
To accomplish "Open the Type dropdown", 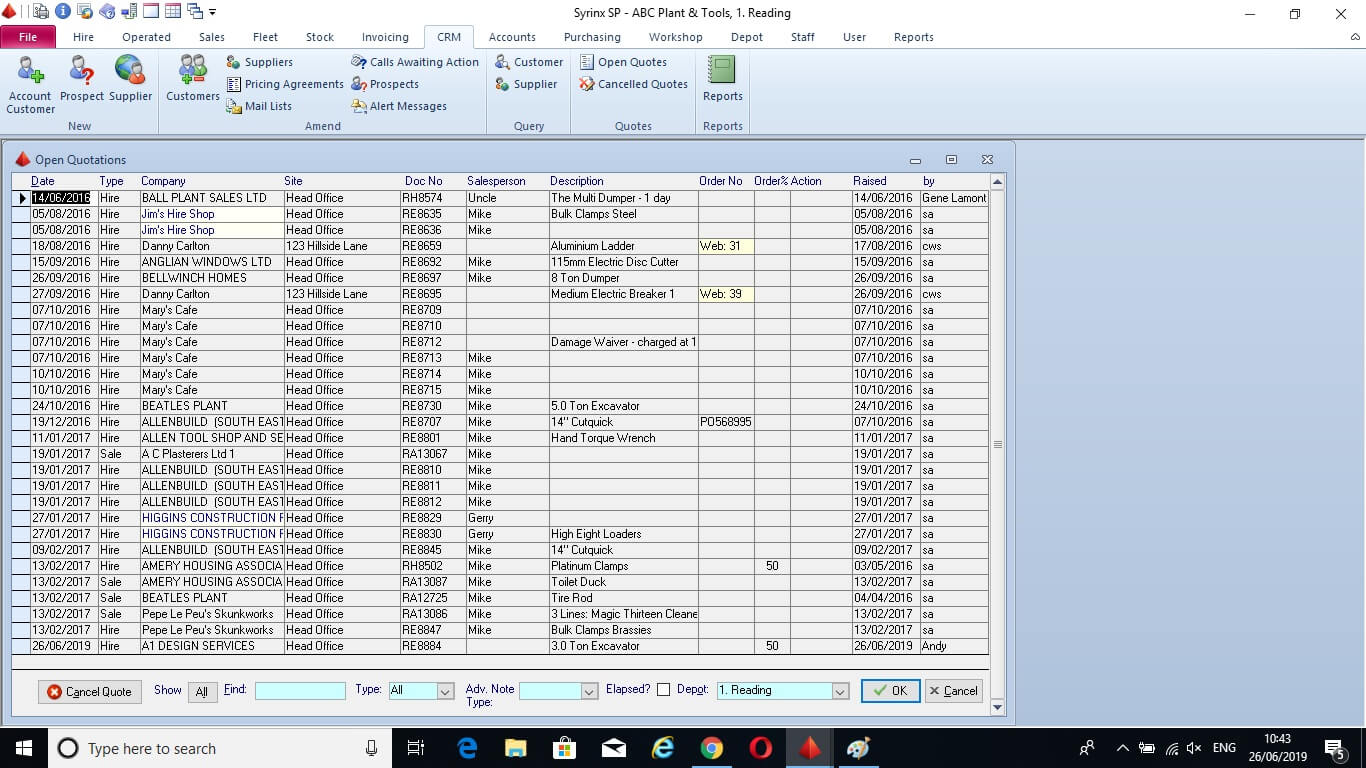I will pyautogui.click(x=445, y=691).
